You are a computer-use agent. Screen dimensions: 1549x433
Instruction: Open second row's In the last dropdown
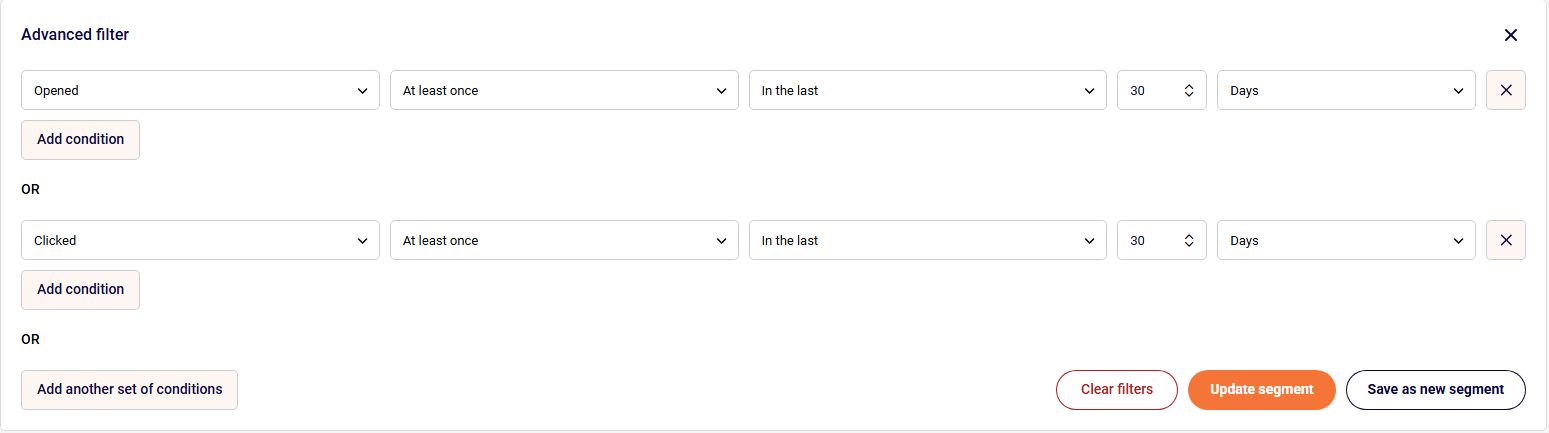click(927, 240)
